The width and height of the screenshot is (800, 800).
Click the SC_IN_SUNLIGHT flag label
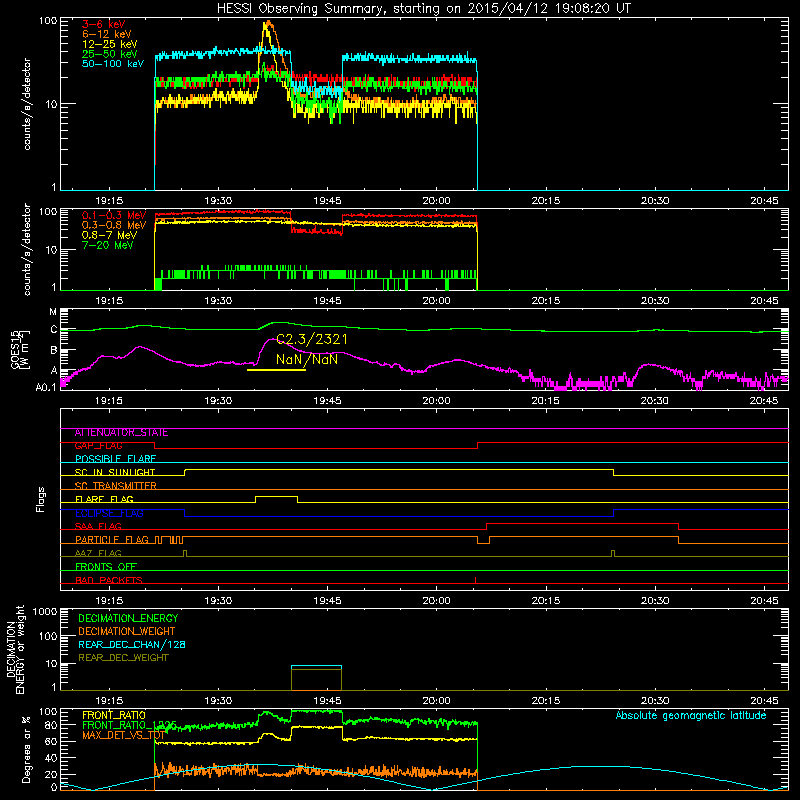pos(115,472)
